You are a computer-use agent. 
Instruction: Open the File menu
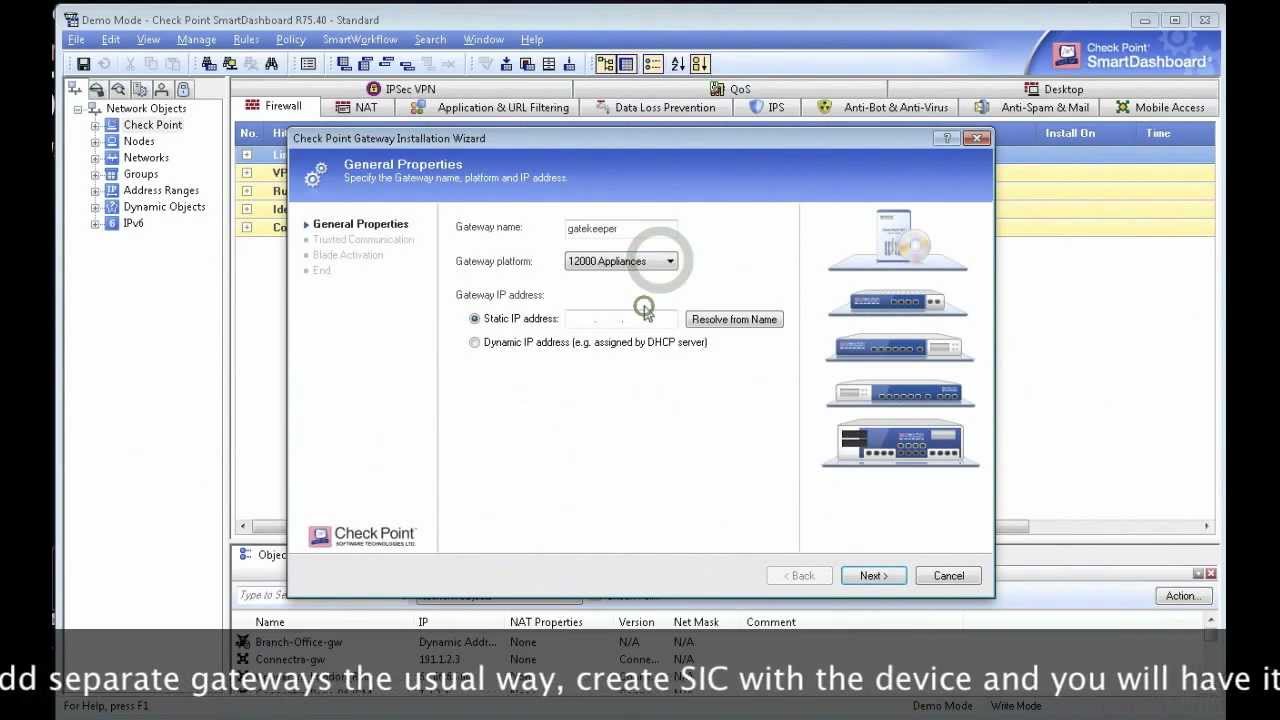[x=76, y=40]
